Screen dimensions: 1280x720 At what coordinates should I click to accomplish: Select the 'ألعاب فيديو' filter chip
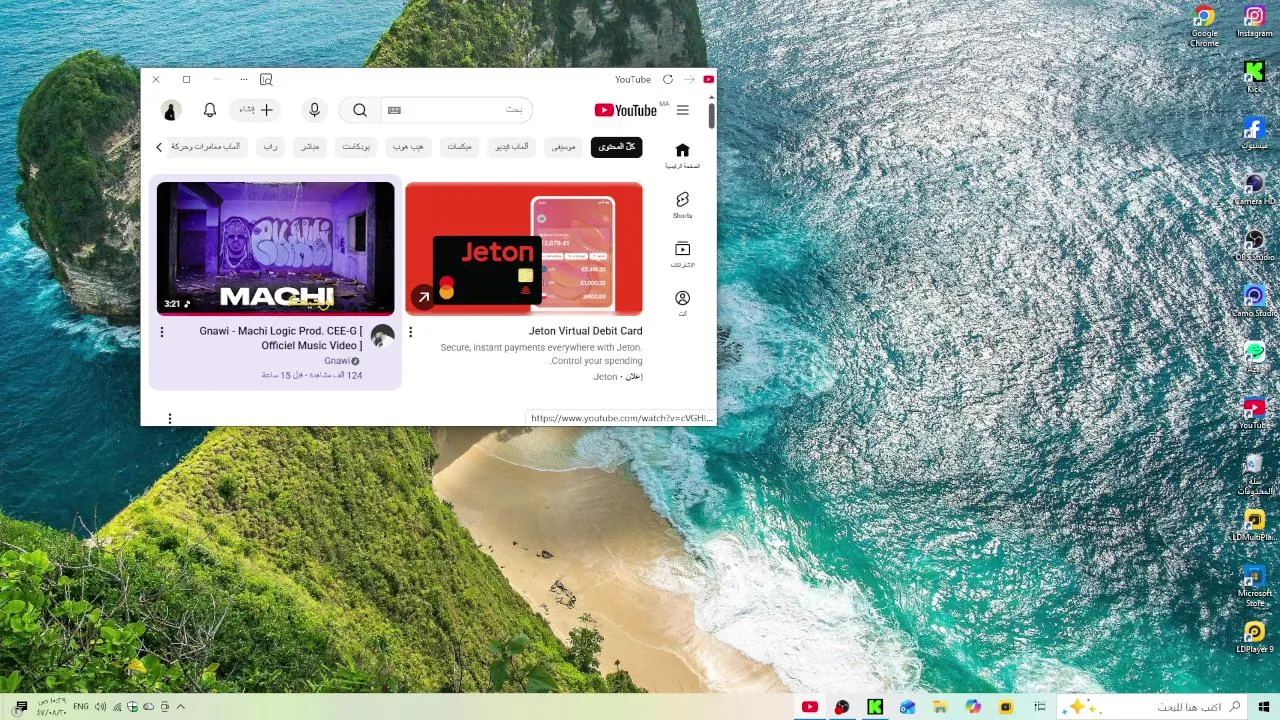click(x=512, y=147)
